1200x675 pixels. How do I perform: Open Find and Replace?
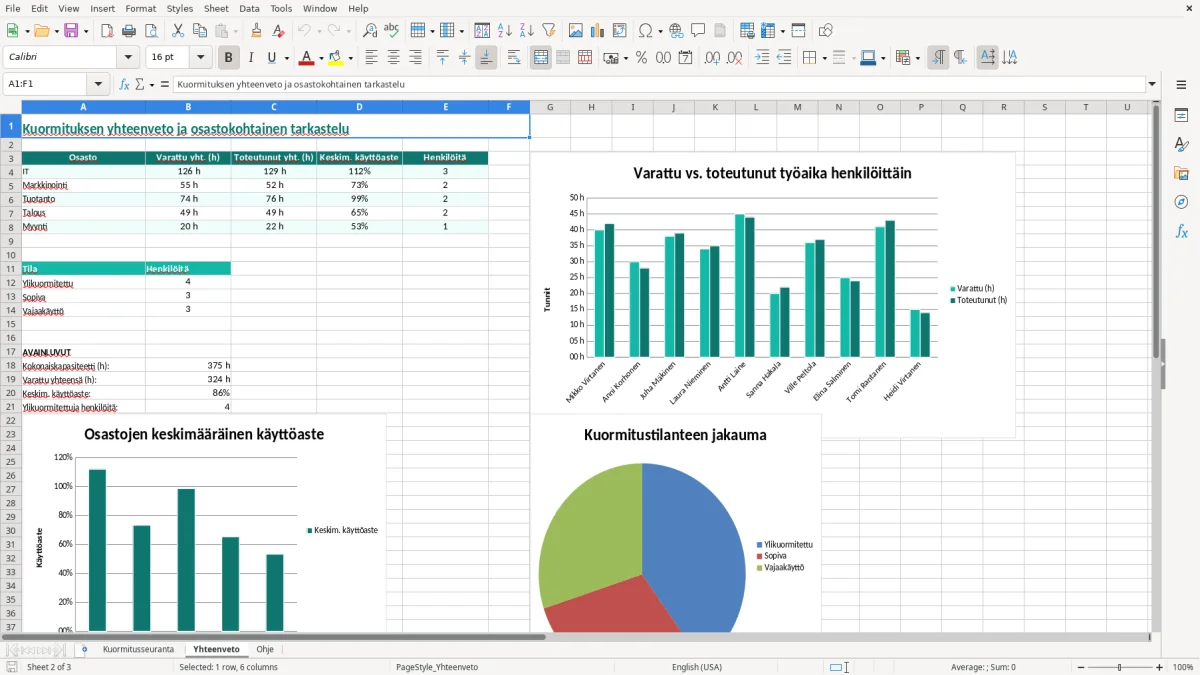[x=370, y=31]
